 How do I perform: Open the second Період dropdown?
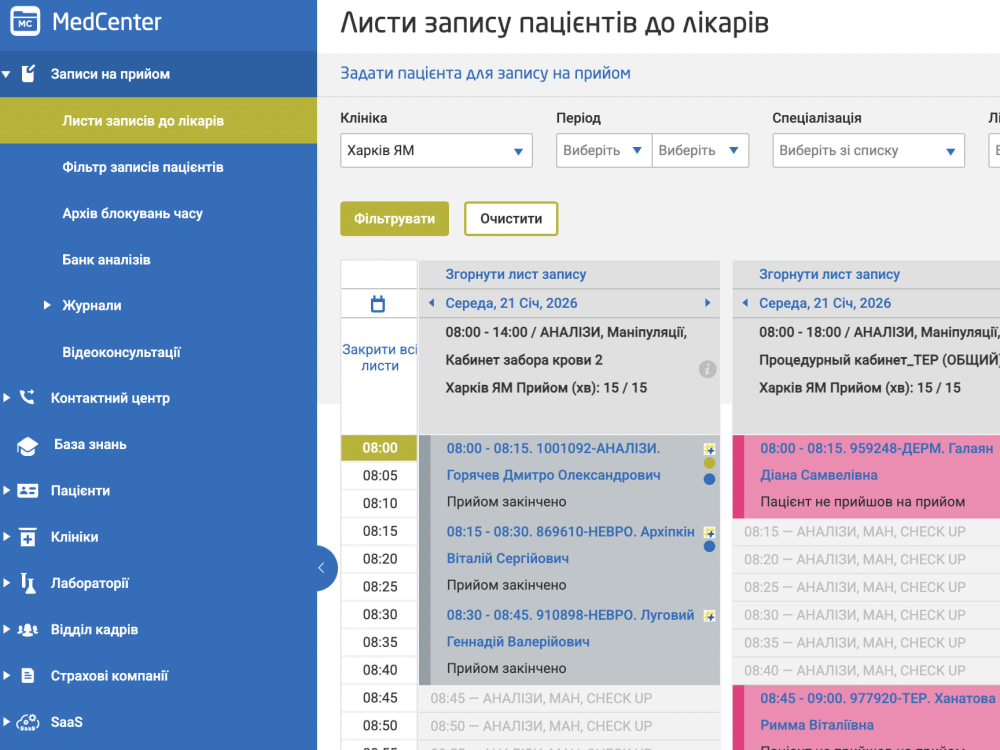tap(700, 151)
